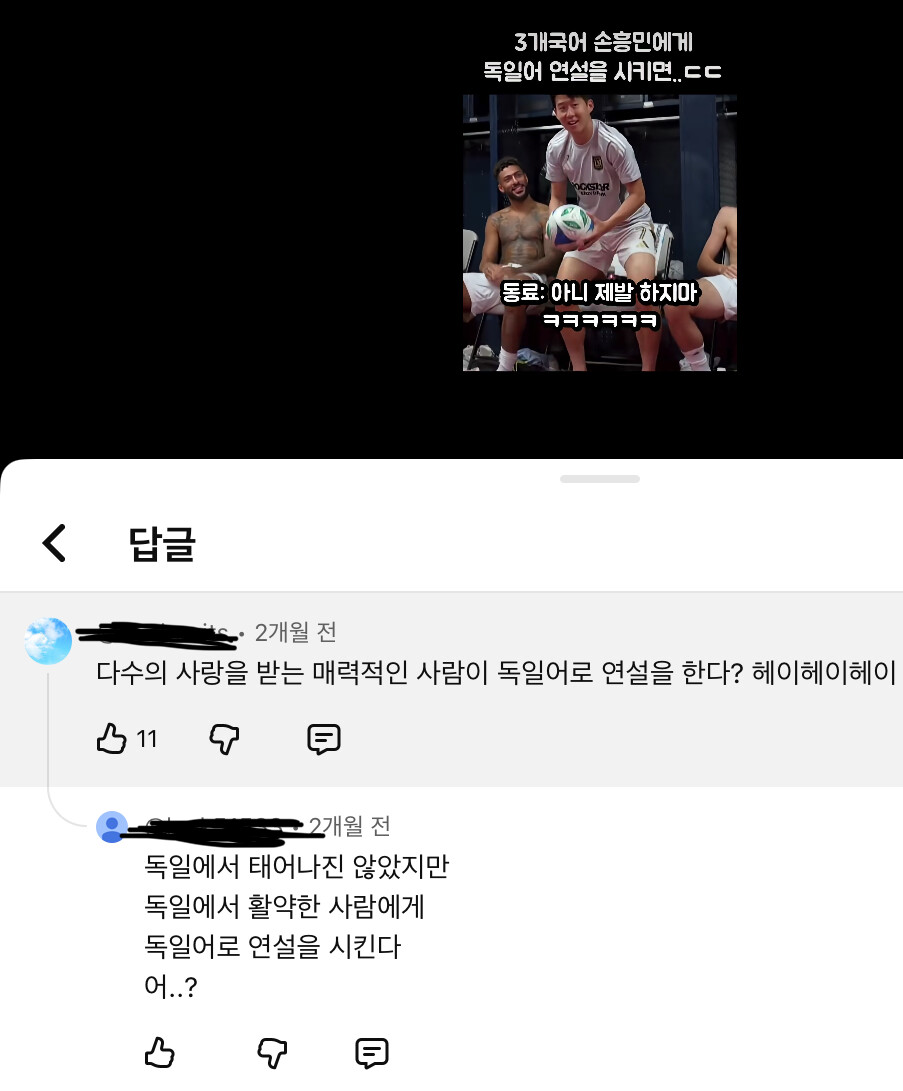This screenshot has width=903, height=1091.
Task: Like the top comment with 11 likes
Action: (x=111, y=738)
